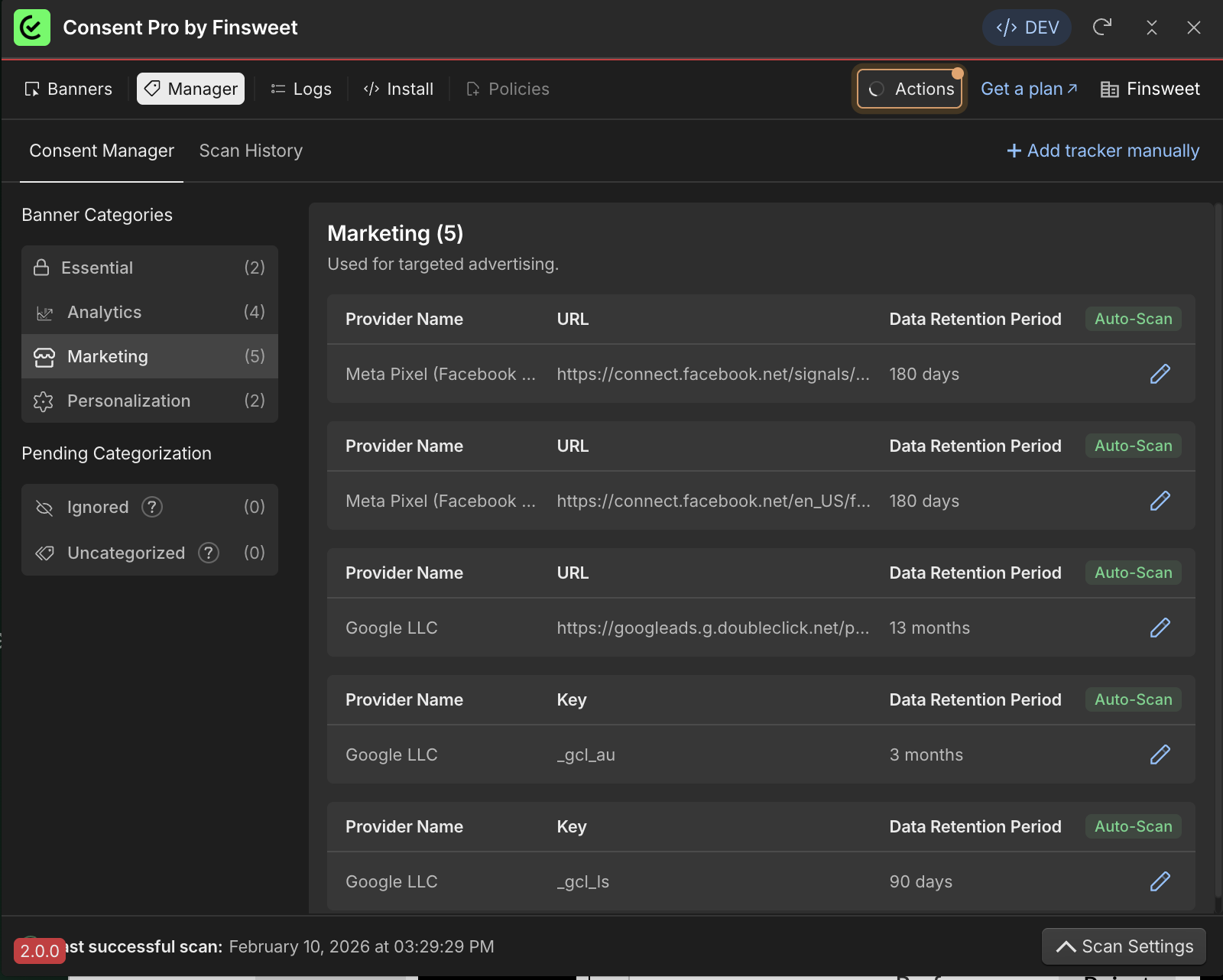The width and height of the screenshot is (1223, 980).
Task: Toggle DEV mode badge
Action: coord(1027,28)
